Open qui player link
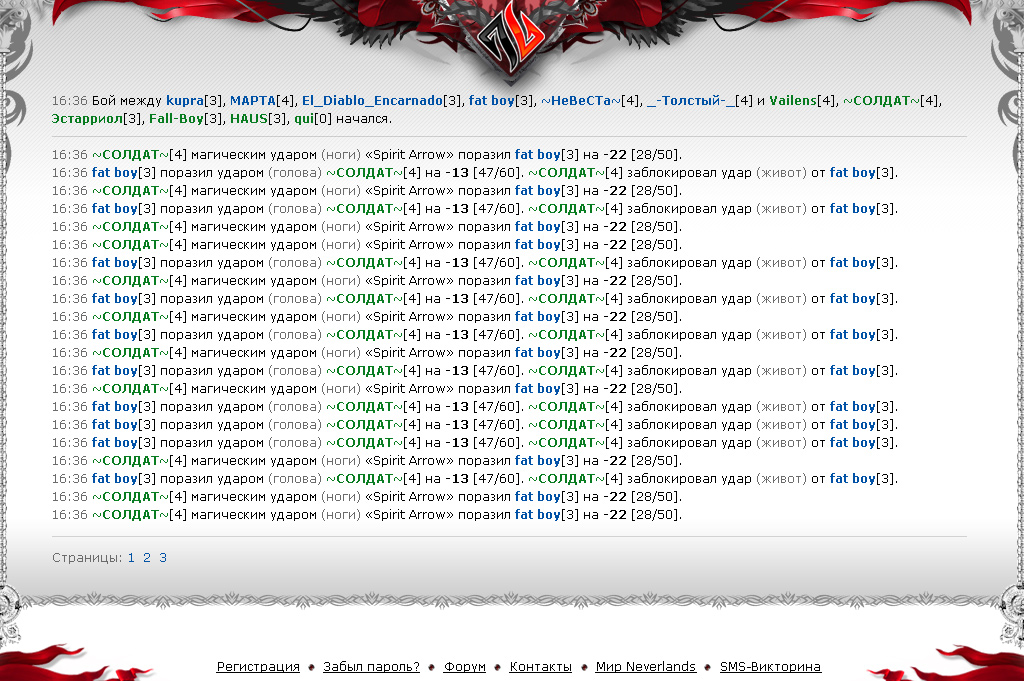Screen dimensions: 1024x681 point(304,119)
